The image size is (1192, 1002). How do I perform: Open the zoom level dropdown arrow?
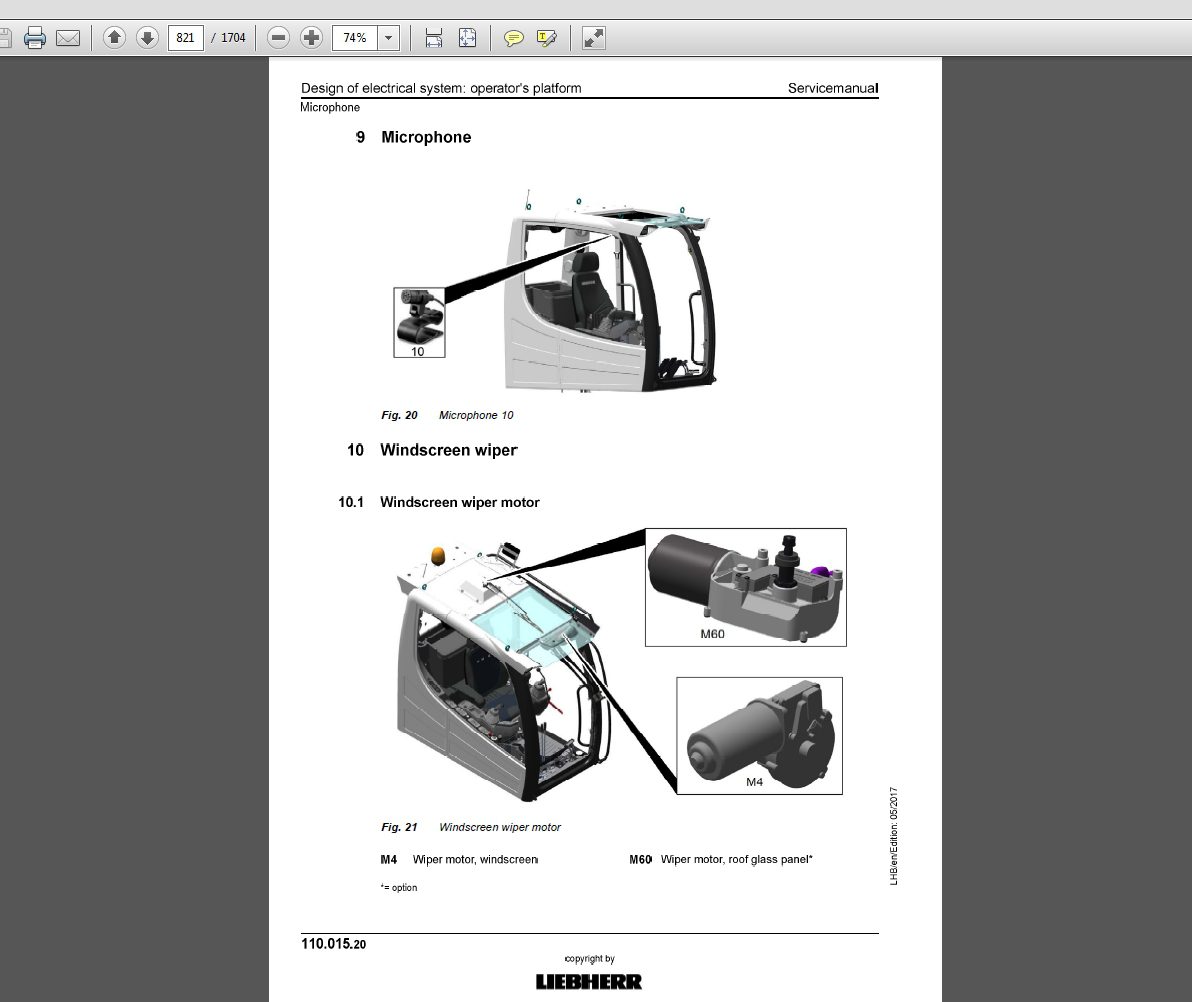point(388,37)
